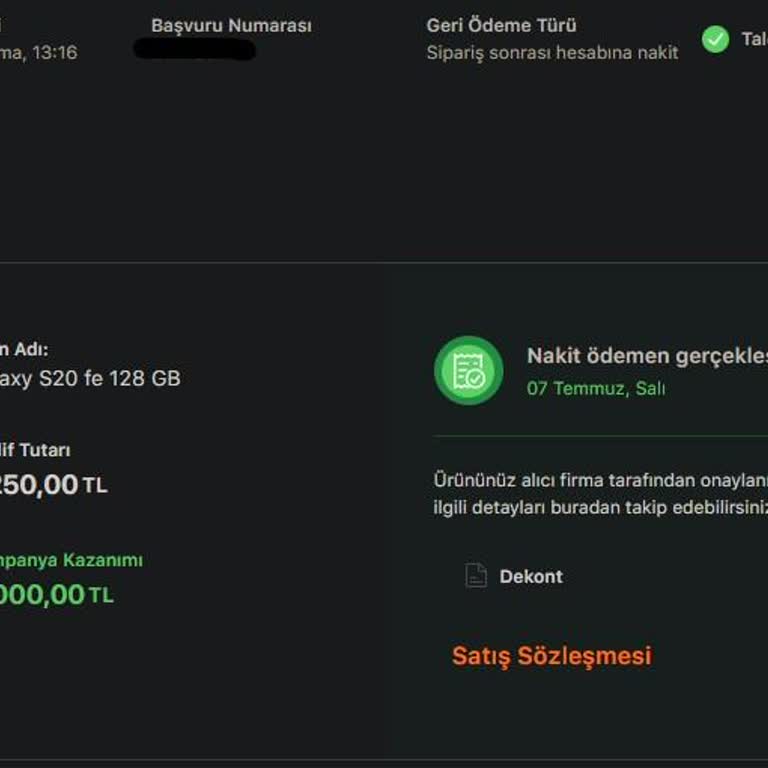Screen dimensions: 768x768
Task: Click the green 000,00 TL campaign amount
Action: point(57,595)
